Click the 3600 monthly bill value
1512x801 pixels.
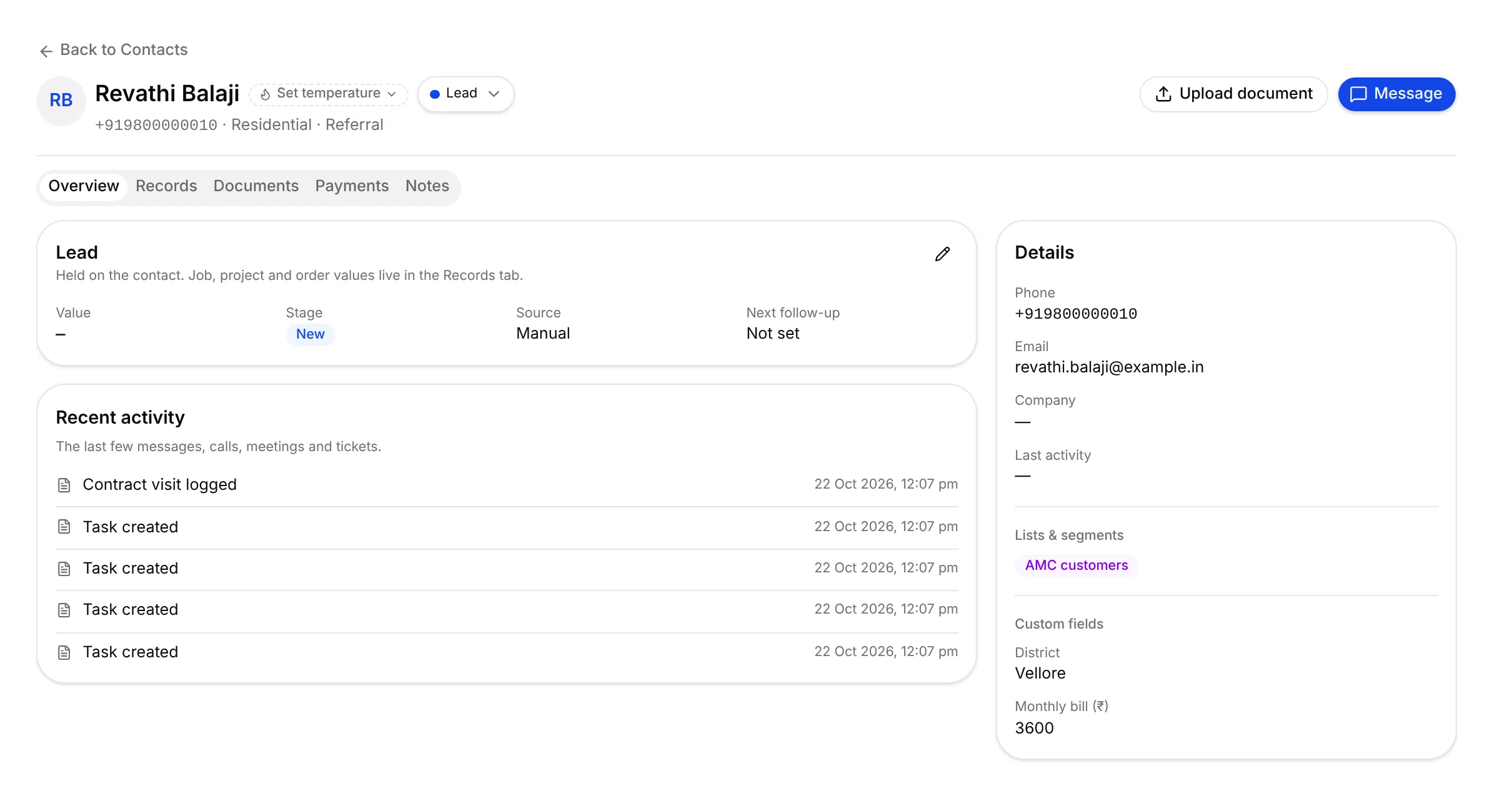pyautogui.click(x=1034, y=729)
